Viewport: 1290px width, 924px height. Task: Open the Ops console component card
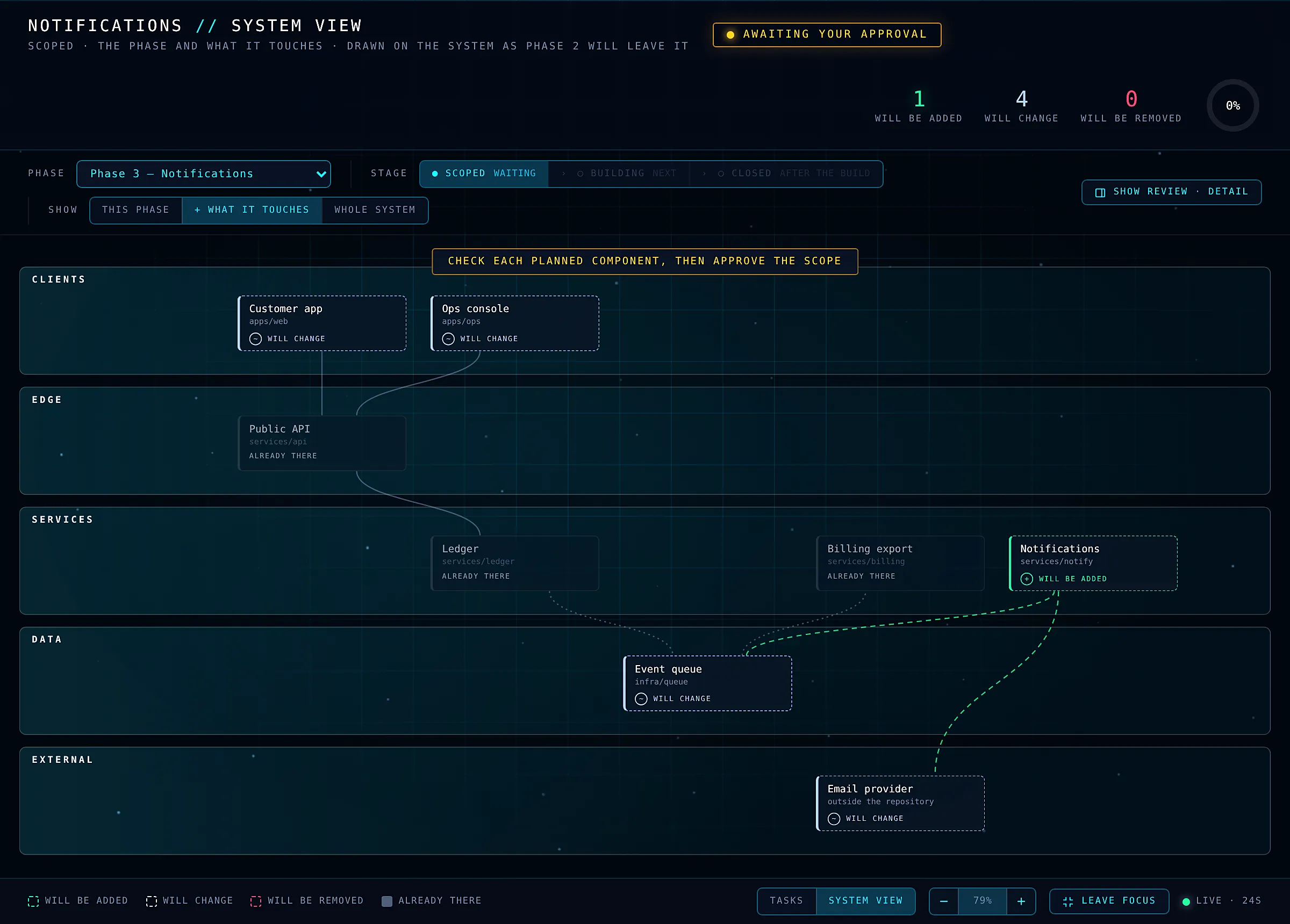coord(515,323)
